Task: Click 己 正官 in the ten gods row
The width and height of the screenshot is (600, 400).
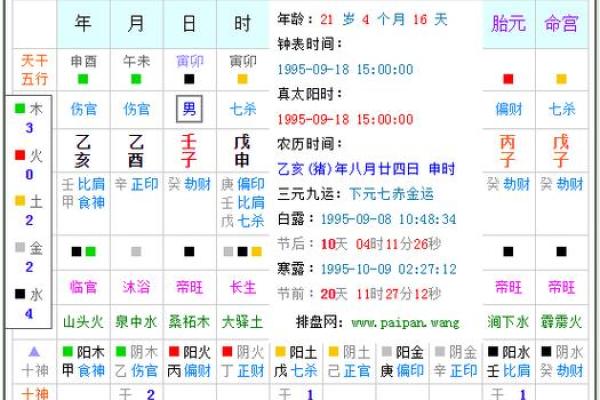Action: (349, 371)
